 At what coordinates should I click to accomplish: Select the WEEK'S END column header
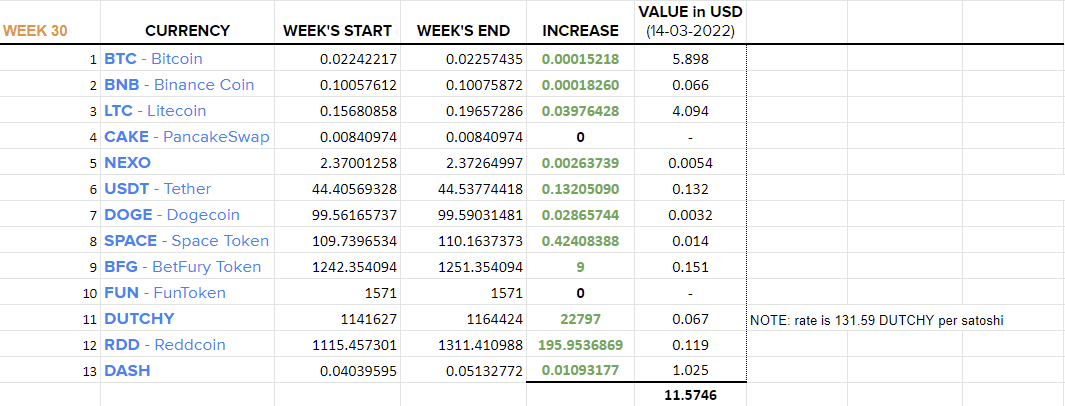pyautogui.click(x=463, y=31)
